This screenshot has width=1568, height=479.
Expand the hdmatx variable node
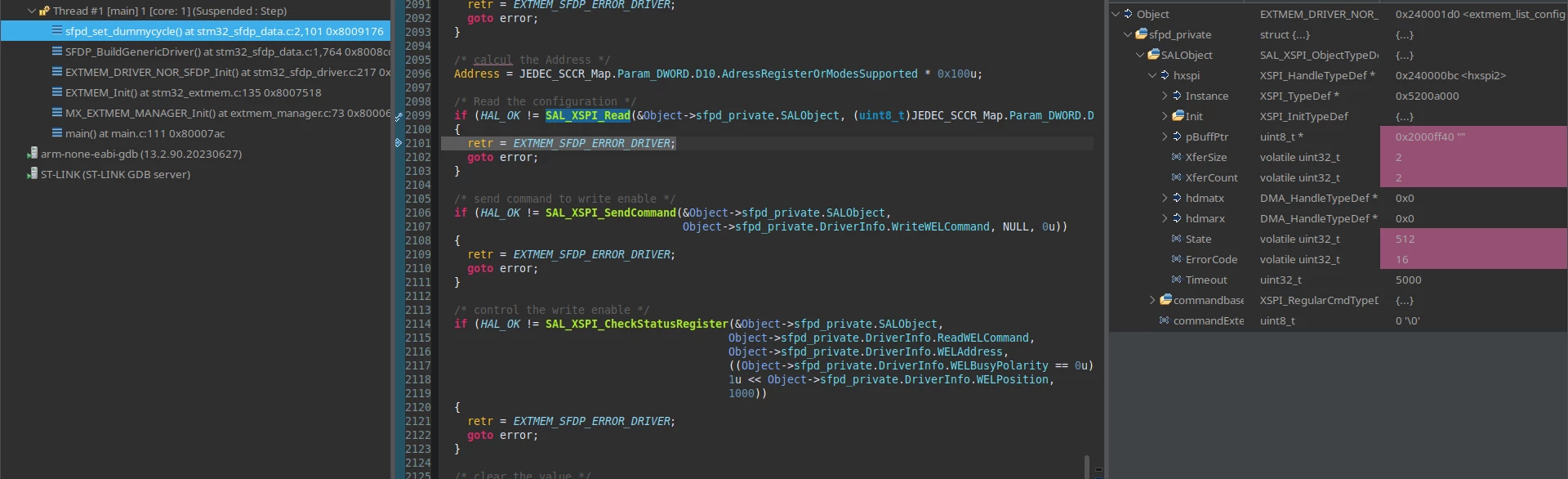pyautogui.click(x=1165, y=198)
